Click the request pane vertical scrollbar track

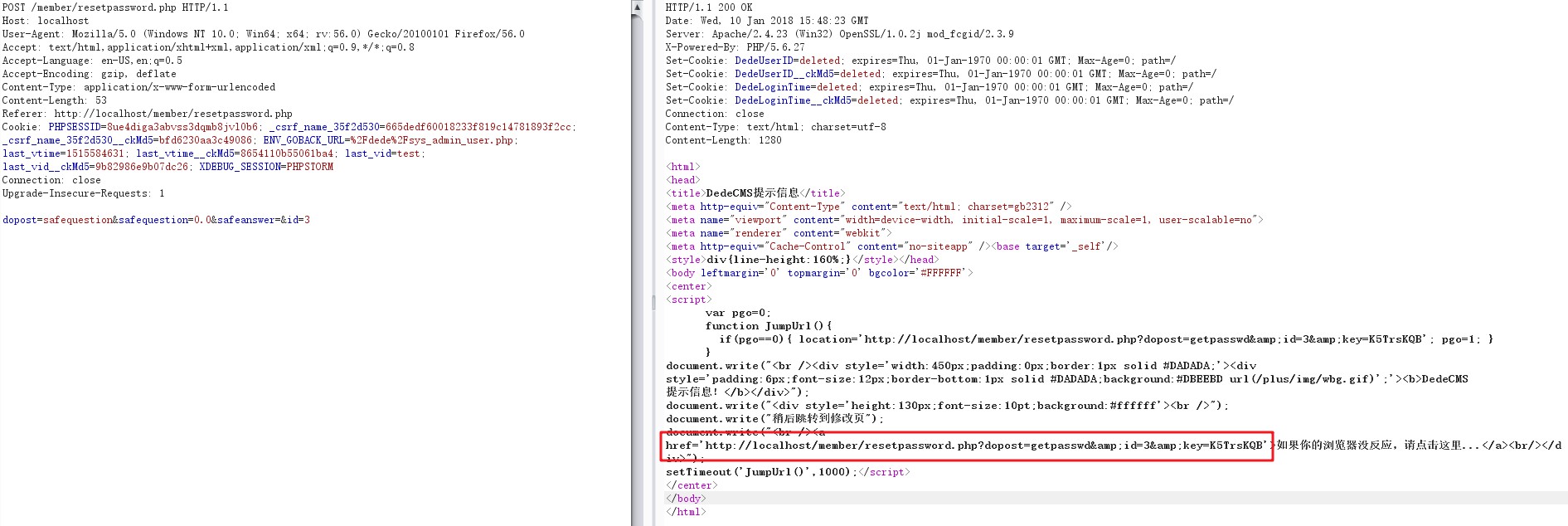[637, 270]
